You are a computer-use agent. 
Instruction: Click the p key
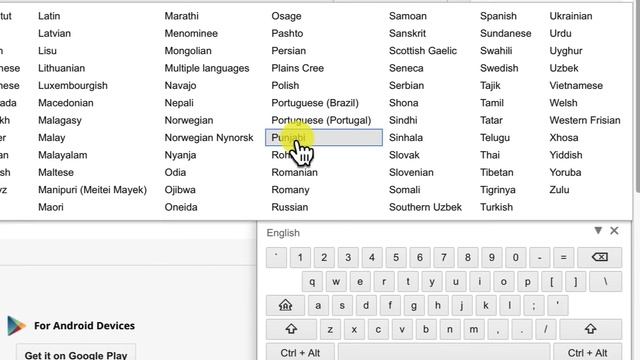pos(527,282)
